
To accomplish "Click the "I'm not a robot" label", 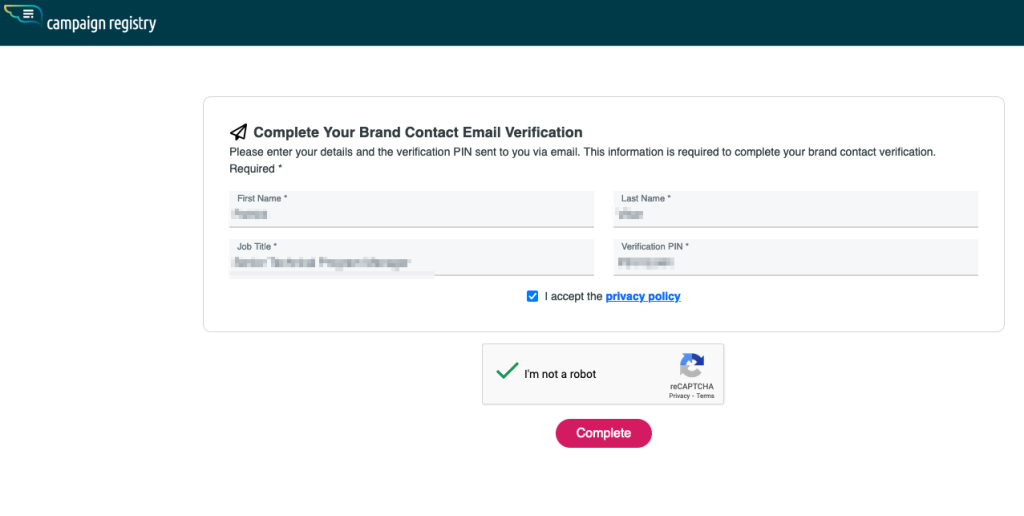I will 560,374.
